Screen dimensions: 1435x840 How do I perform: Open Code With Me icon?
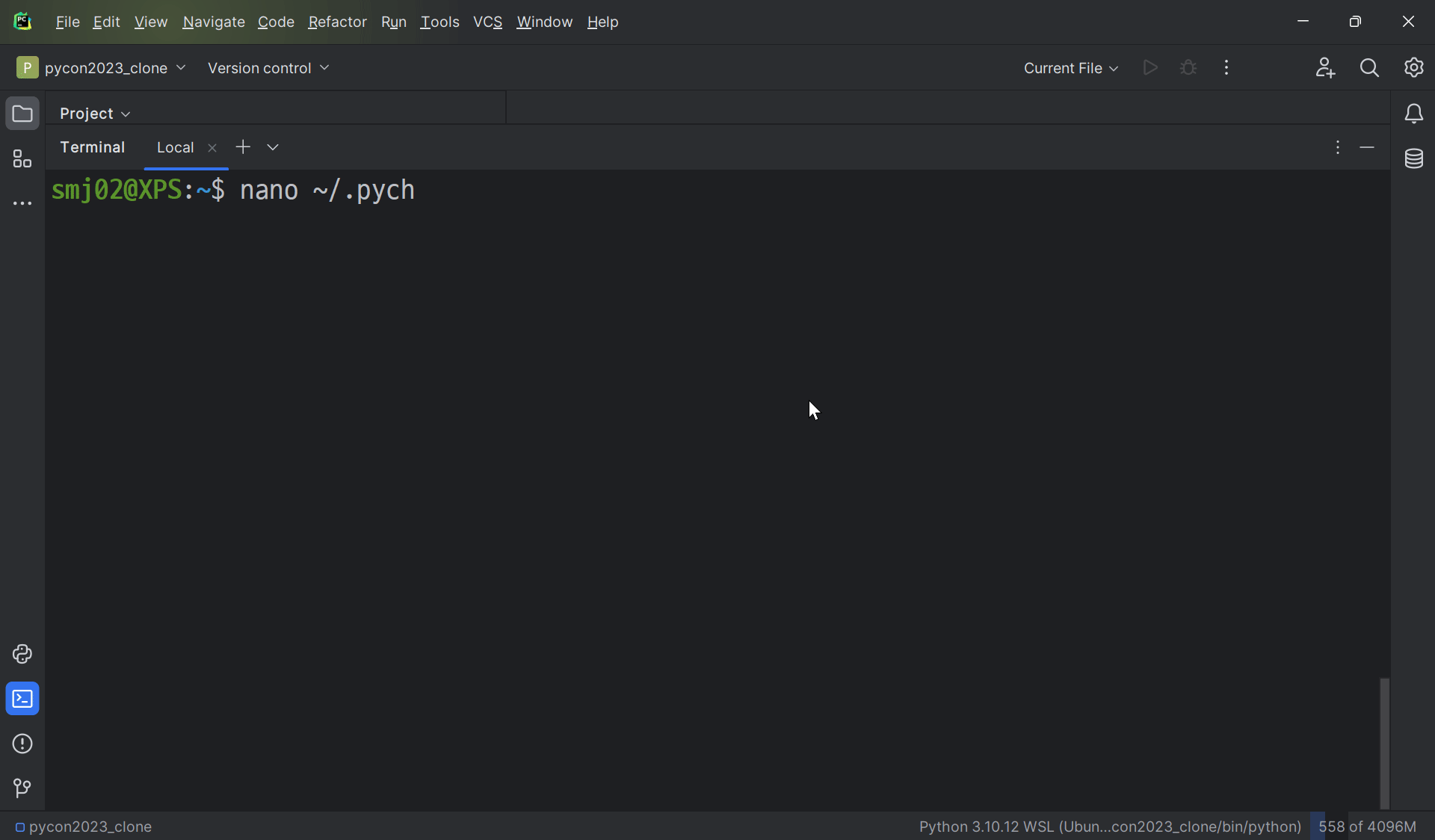[1325, 68]
